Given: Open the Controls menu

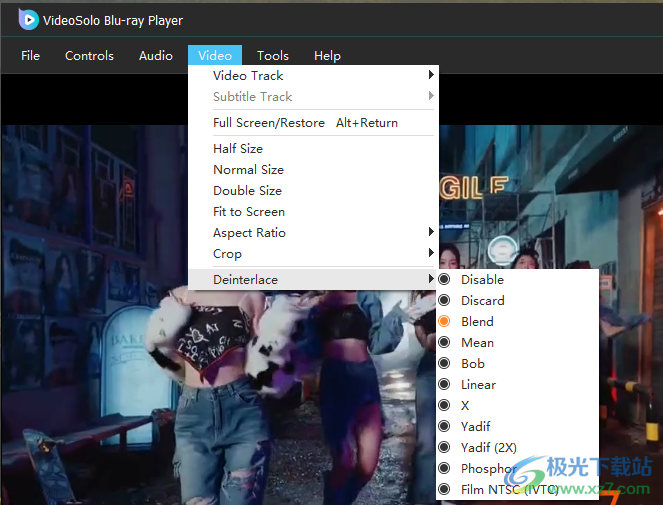Looking at the screenshot, I should [89, 55].
